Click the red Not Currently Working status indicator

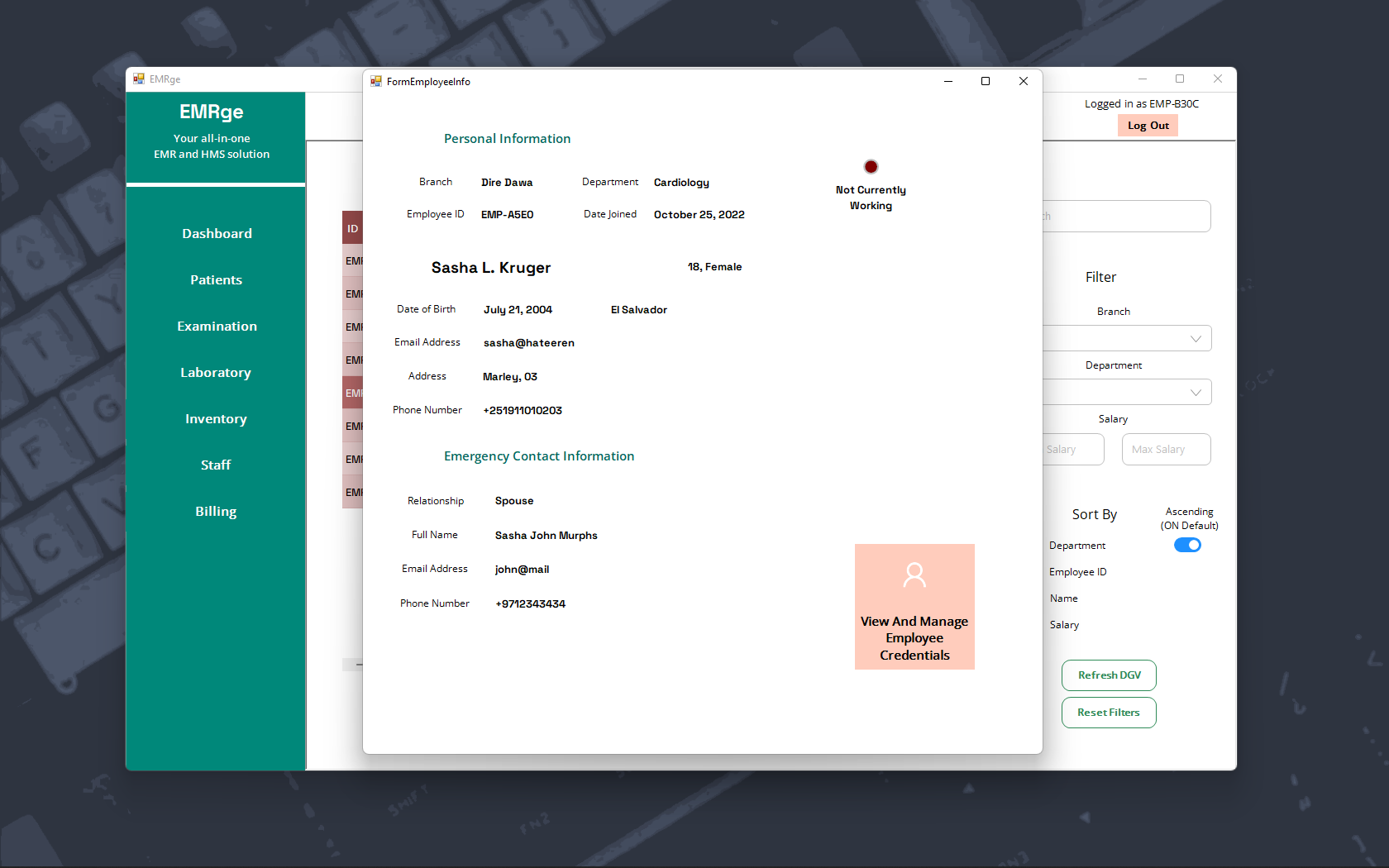(x=871, y=166)
